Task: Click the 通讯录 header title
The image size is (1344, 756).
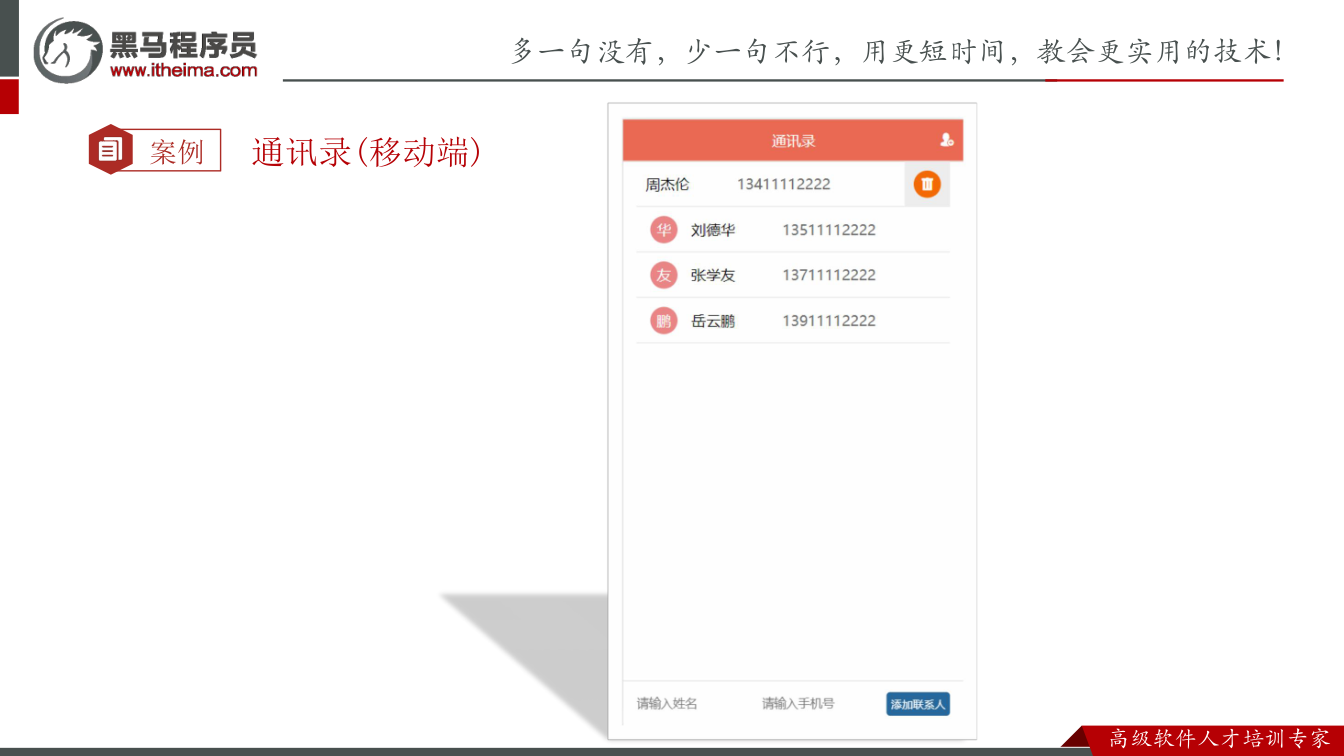Action: (793, 141)
